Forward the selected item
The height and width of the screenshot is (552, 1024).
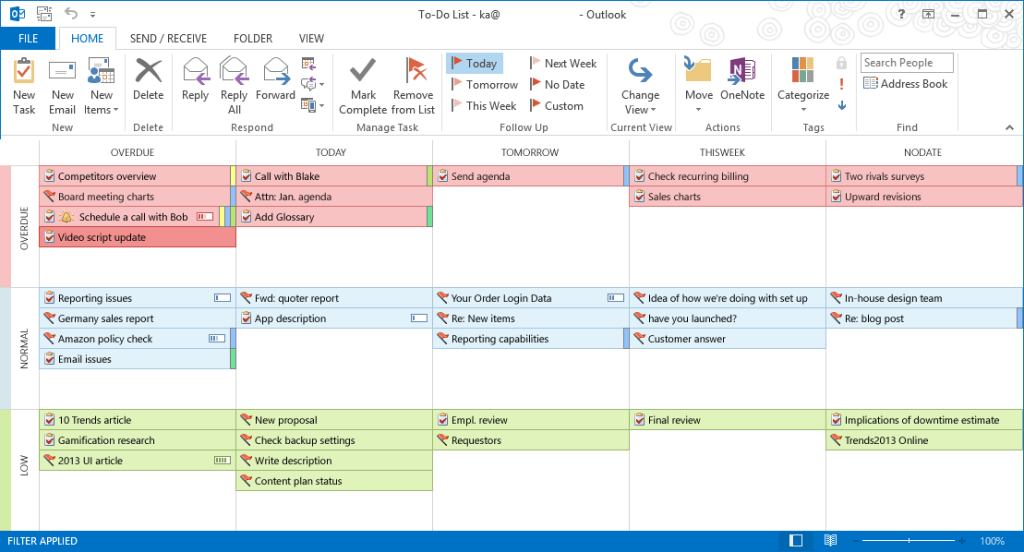point(276,80)
